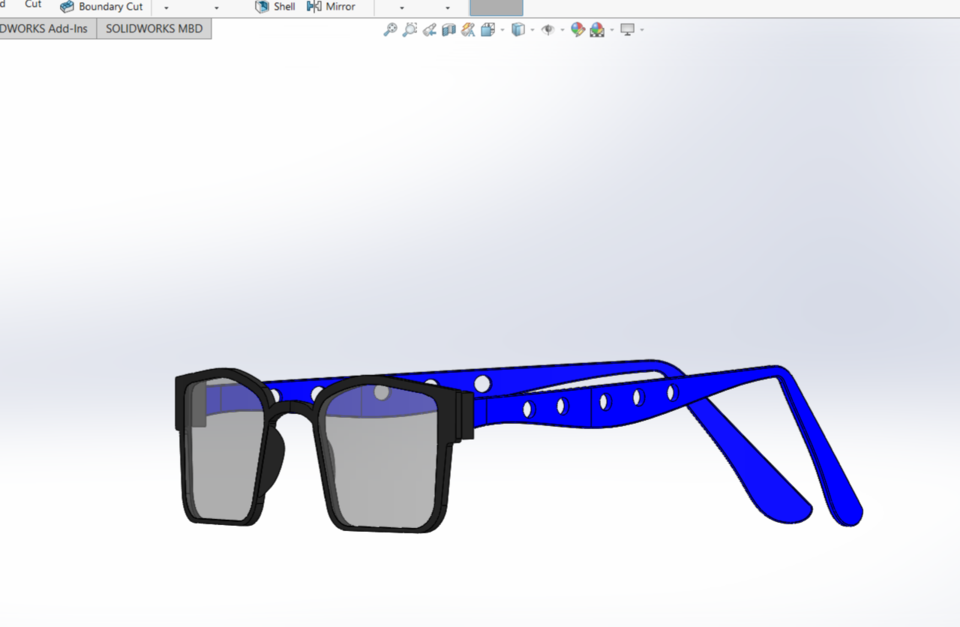Open the Apply Scene dropdown arrow

pos(611,30)
